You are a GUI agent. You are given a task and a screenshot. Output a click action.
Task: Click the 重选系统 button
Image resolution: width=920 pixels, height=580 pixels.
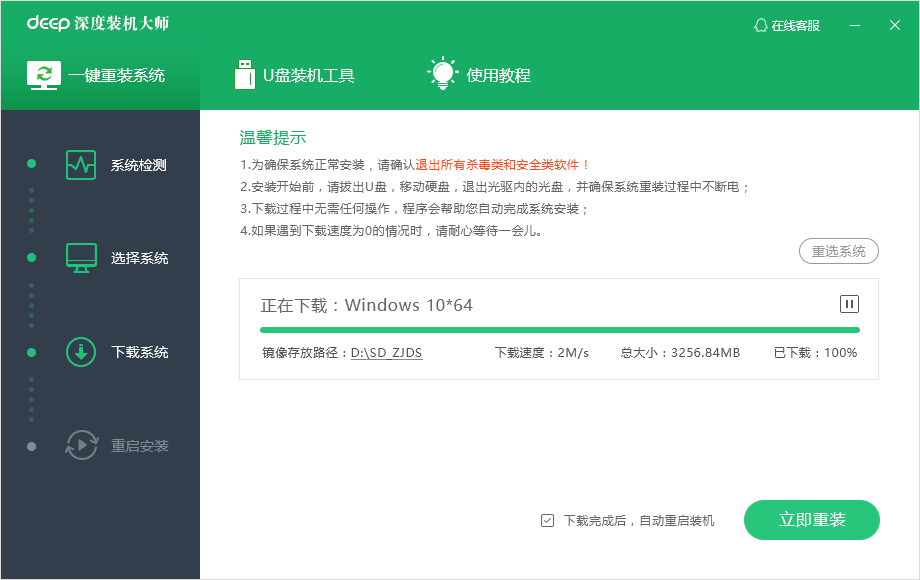(x=839, y=251)
